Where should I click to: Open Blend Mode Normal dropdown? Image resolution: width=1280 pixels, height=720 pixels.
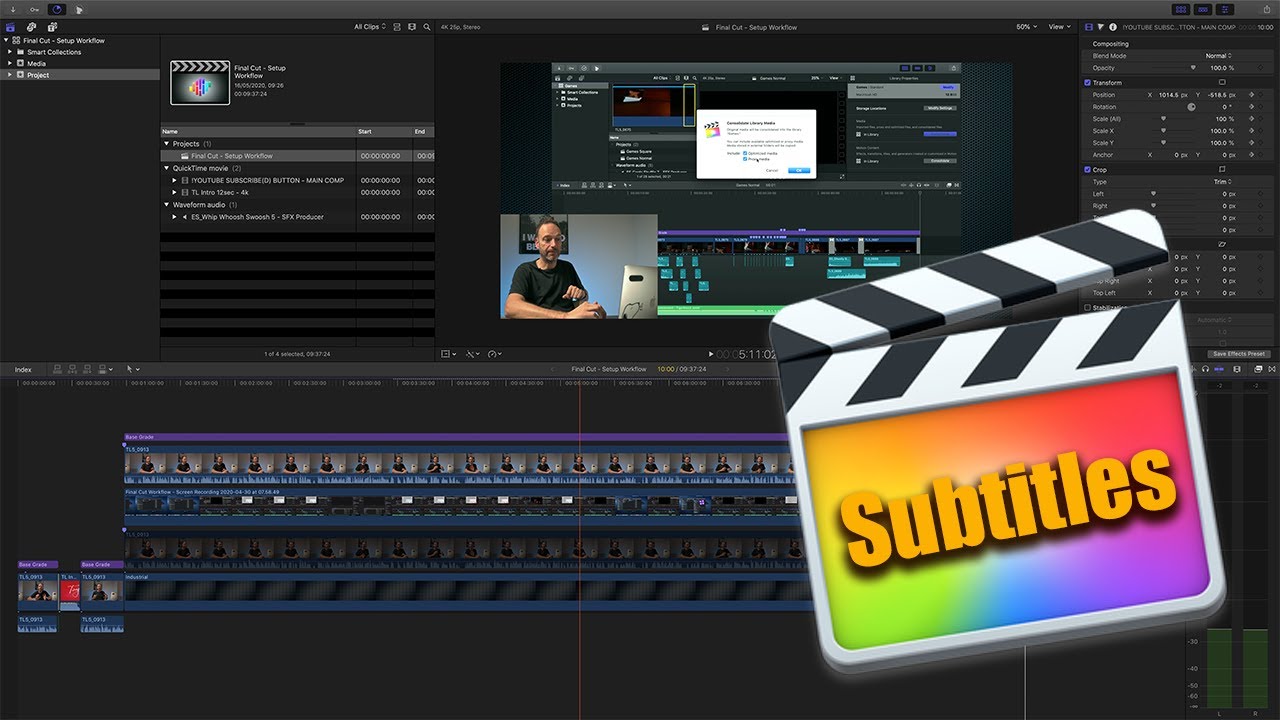coord(1218,56)
